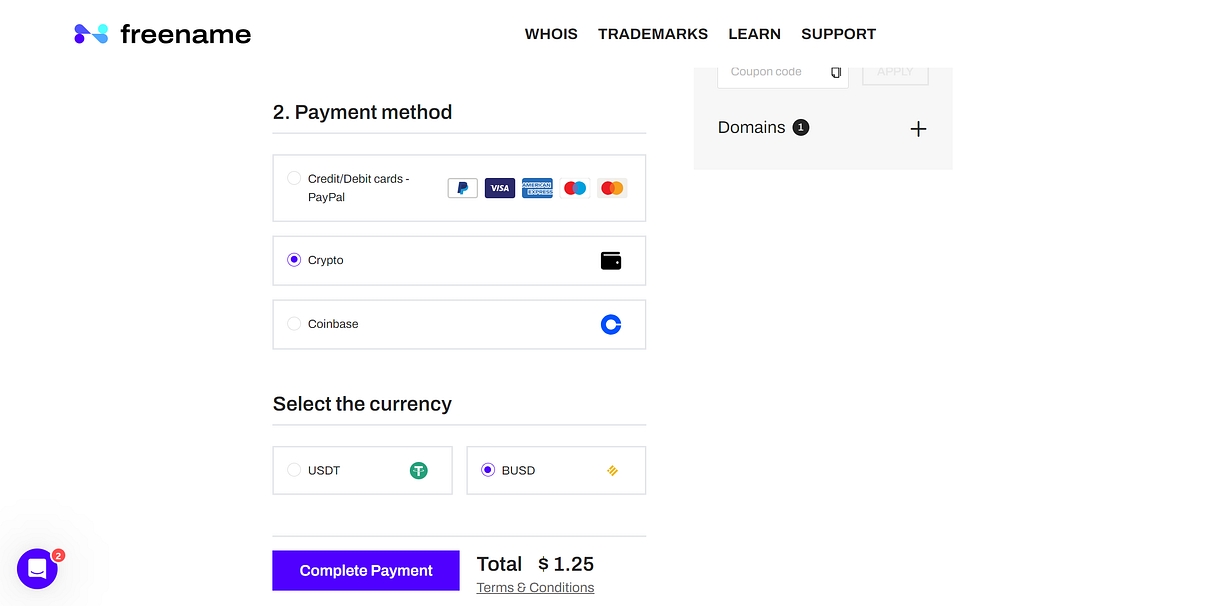Screen dimensions: 1225x606
Task: Open the Terms & Conditions link
Action: pos(535,588)
